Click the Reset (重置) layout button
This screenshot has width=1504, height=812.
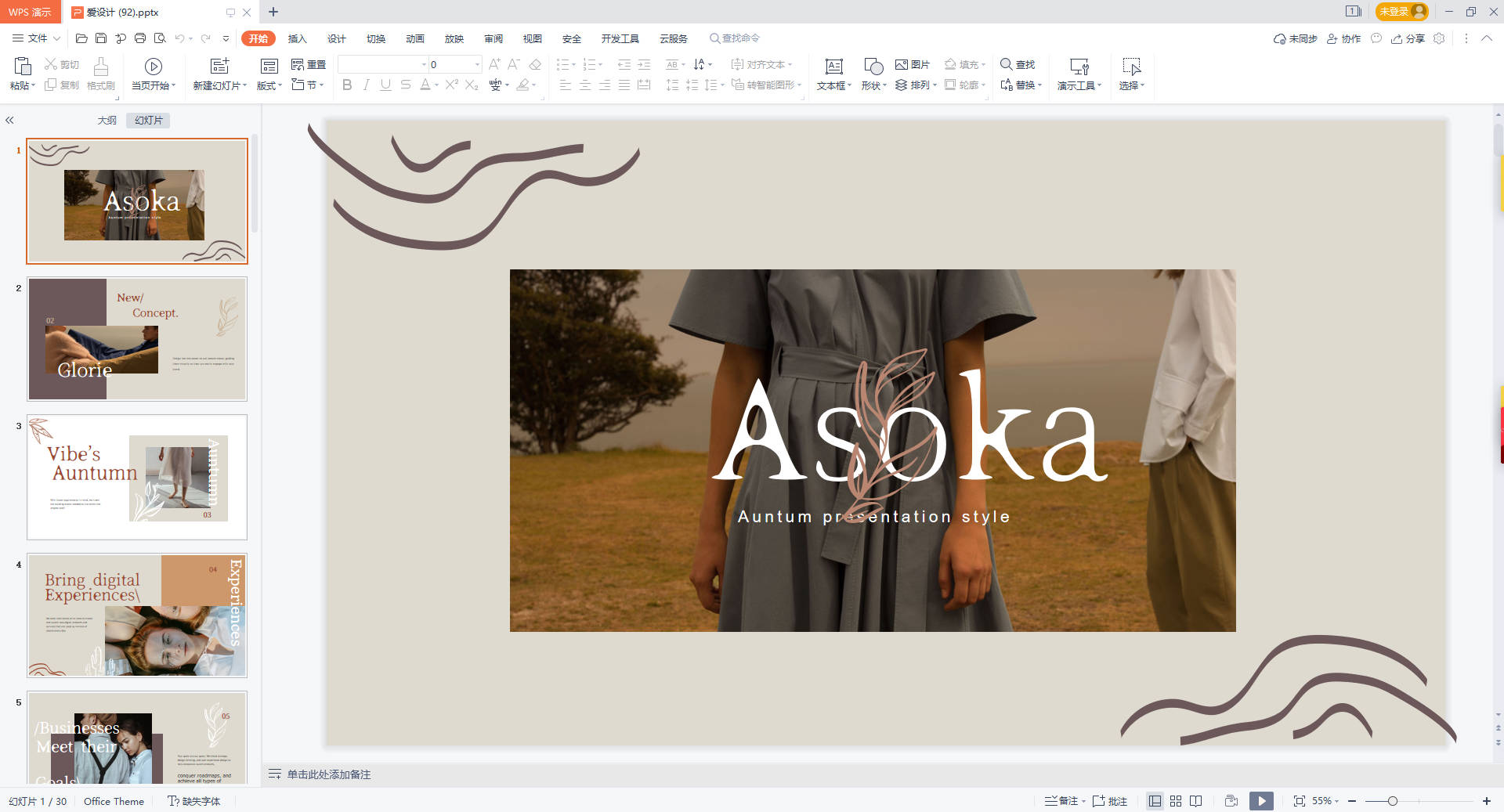(308, 64)
